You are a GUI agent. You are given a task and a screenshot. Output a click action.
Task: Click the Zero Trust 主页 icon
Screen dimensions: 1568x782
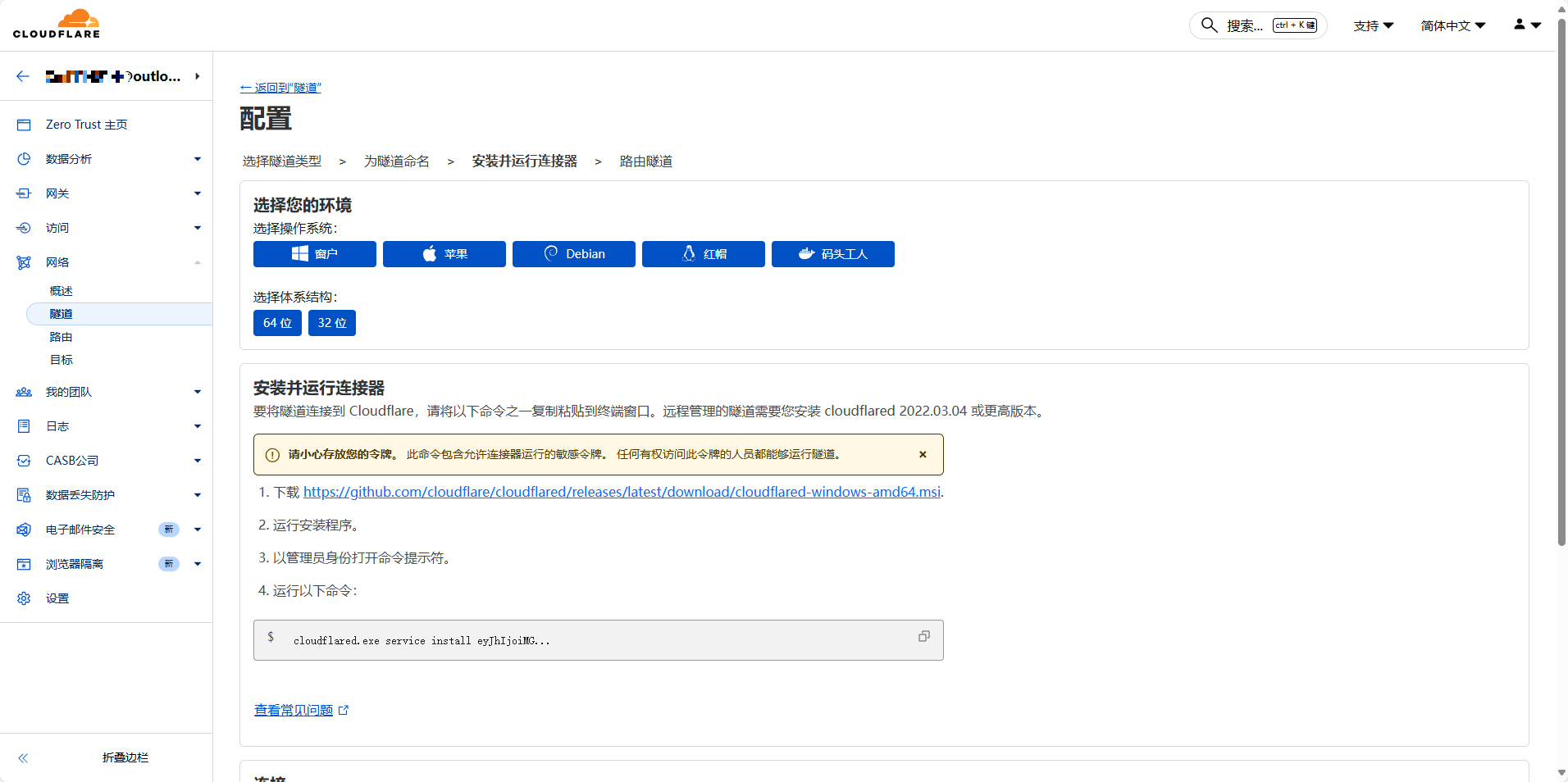point(24,125)
